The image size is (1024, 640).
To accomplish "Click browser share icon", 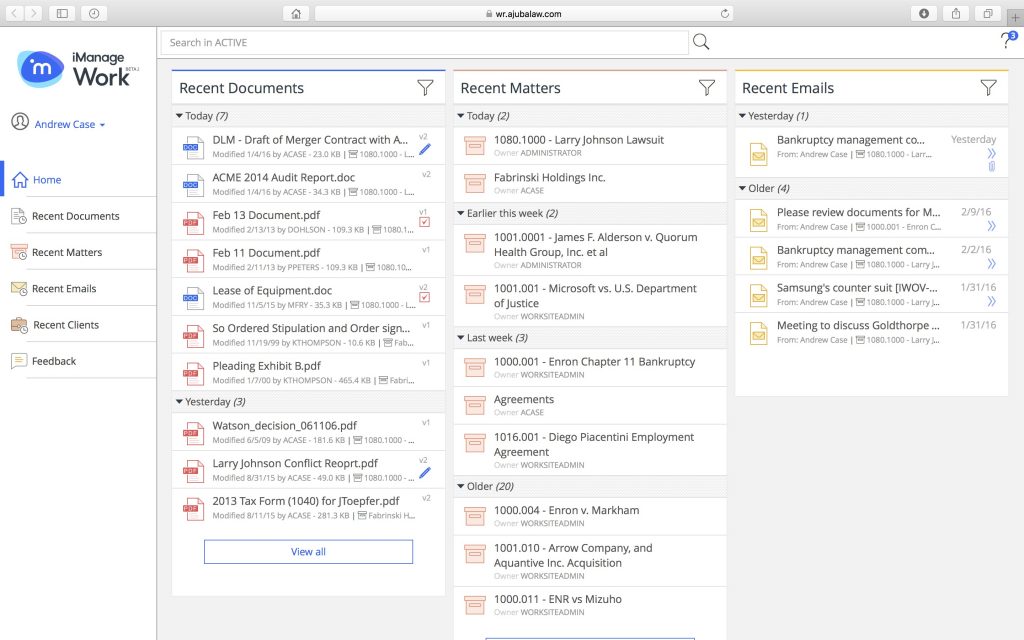I will coord(955,13).
